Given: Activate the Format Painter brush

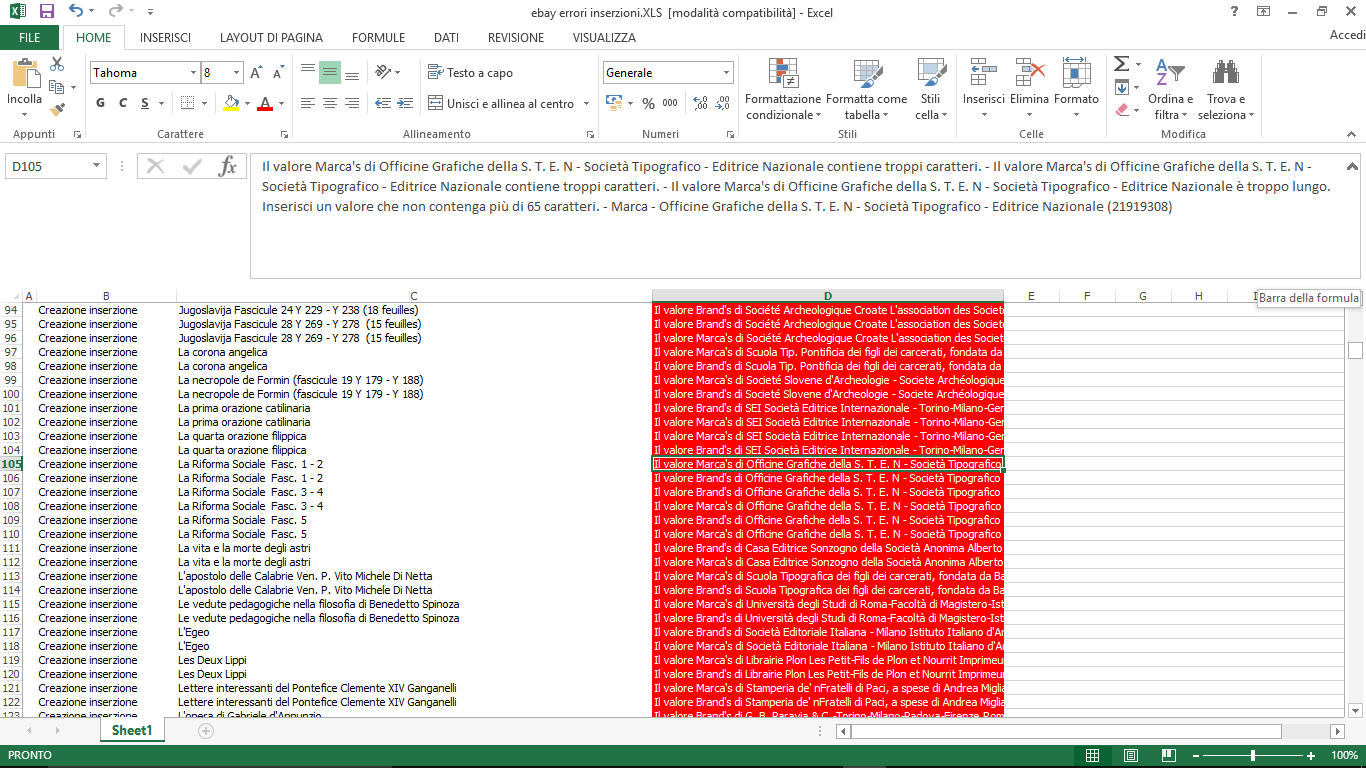Looking at the screenshot, I should coord(57,109).
